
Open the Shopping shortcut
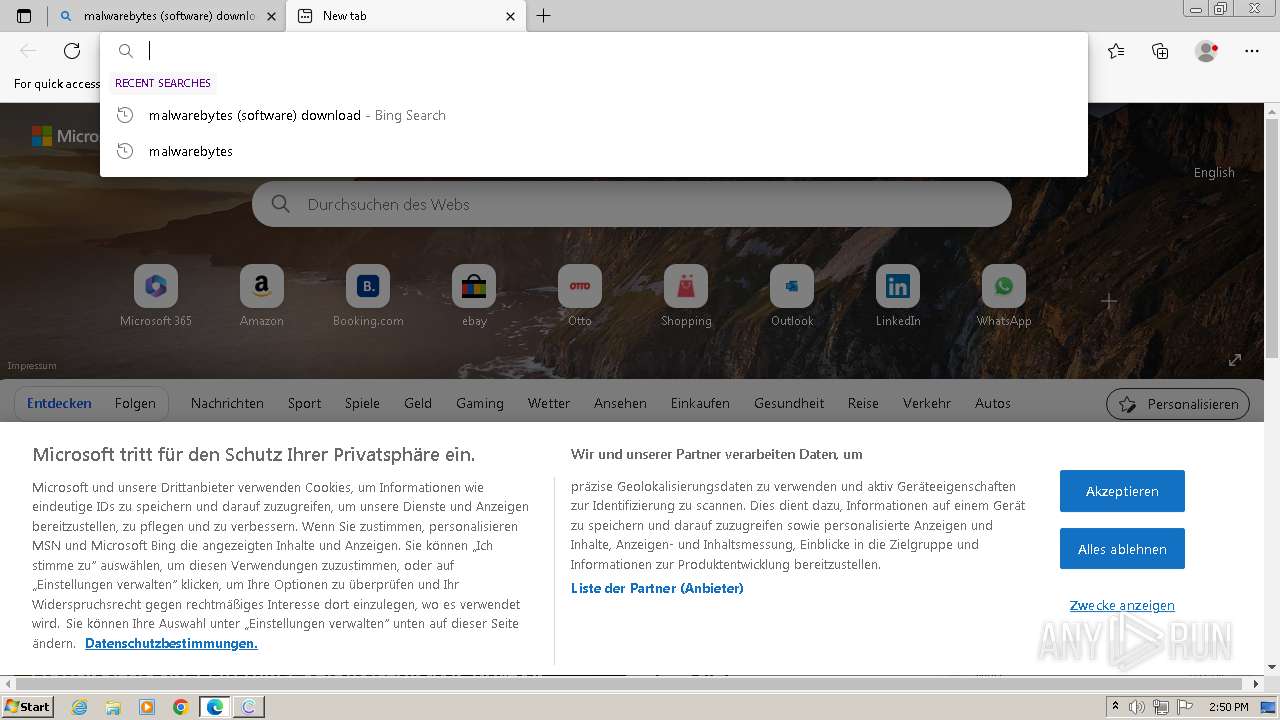click(x=686, y=296)
